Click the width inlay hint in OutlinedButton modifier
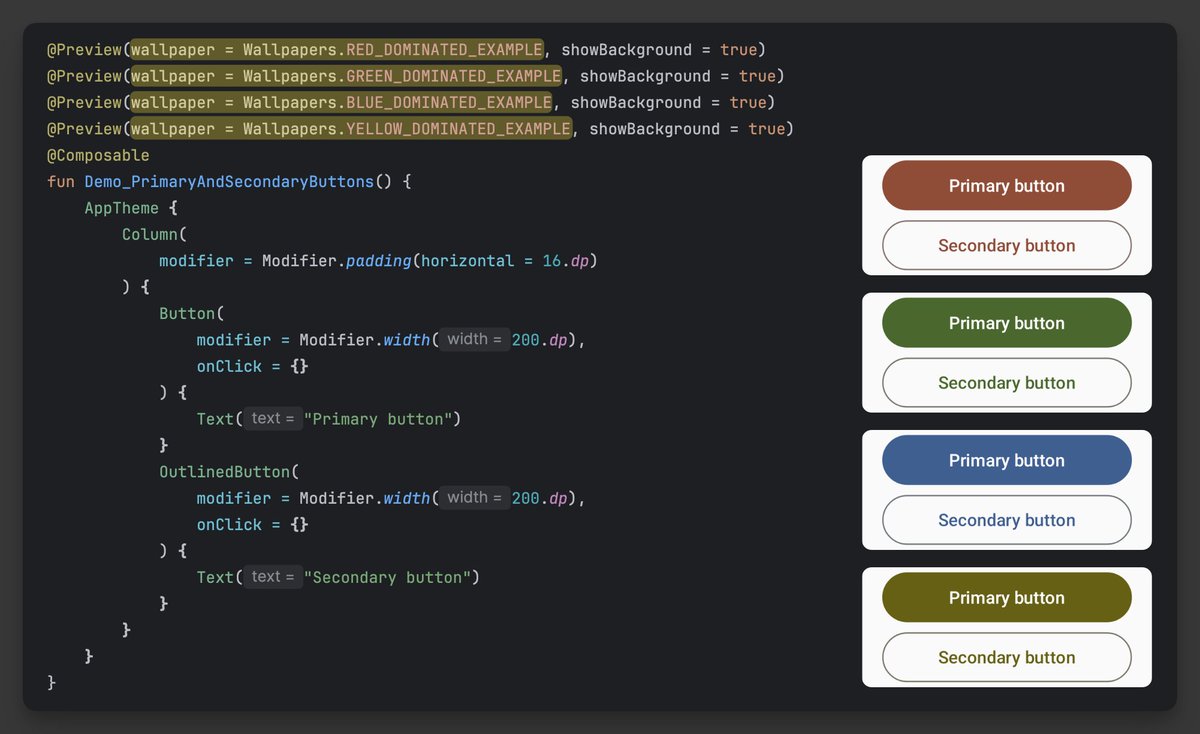 (474, 497)
